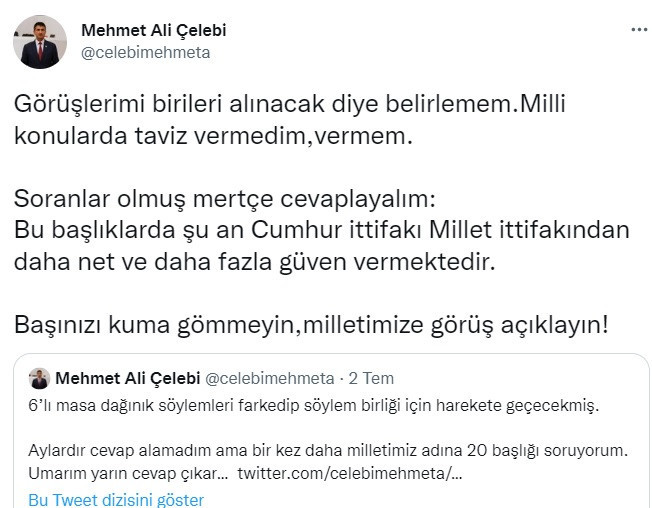Viewport: 652px width, 508px height.
Task: Click Mehmet Ali Çelebi's large profile picture
Action: click(41, 41)
